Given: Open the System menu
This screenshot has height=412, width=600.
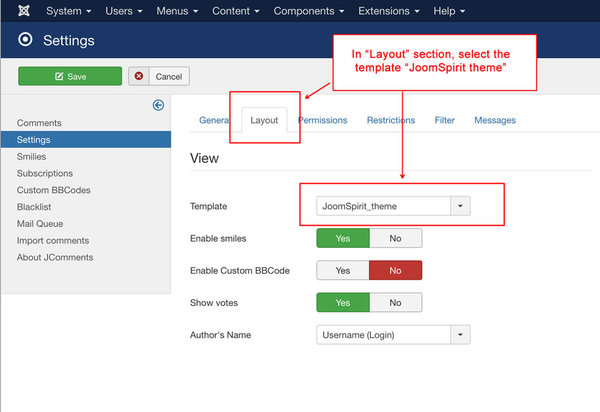Looking at the screenshot, I should point(68,11).
